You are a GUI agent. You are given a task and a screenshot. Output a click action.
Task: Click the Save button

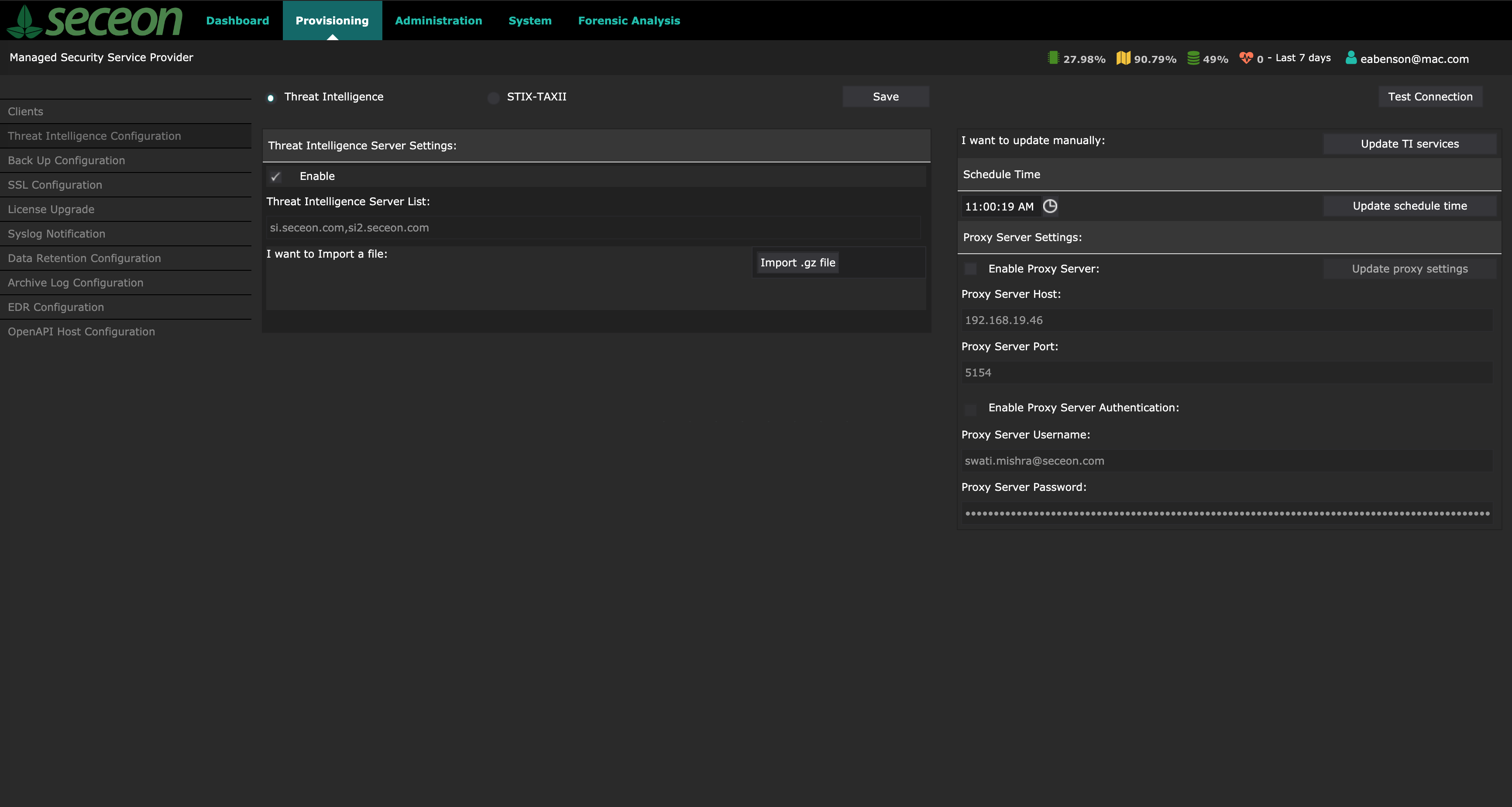pos(885,97)
